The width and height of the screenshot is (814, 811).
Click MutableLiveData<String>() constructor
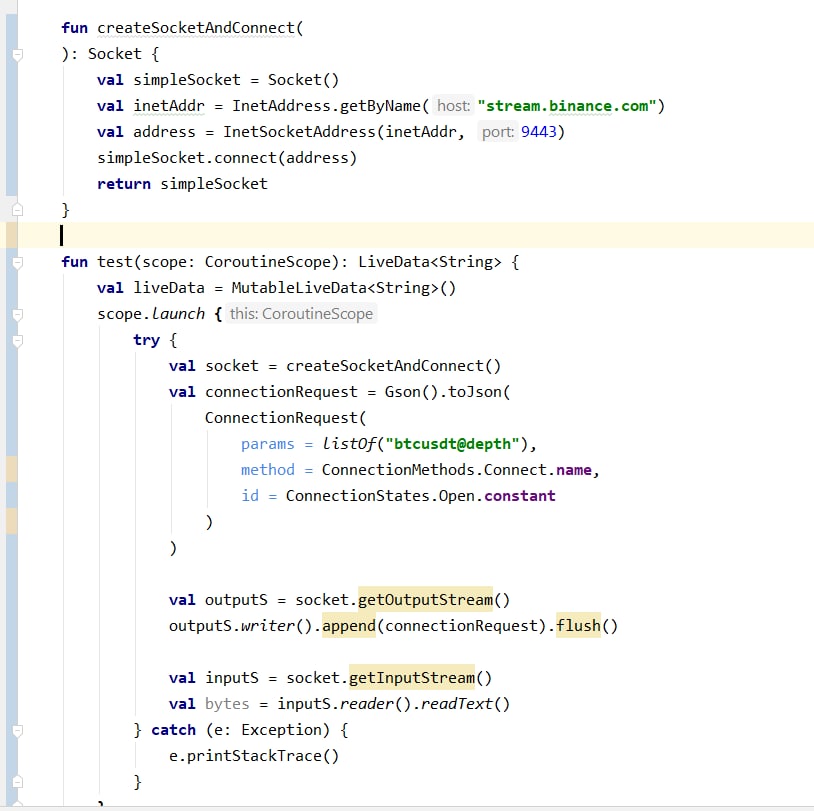(x=344, y=288)
